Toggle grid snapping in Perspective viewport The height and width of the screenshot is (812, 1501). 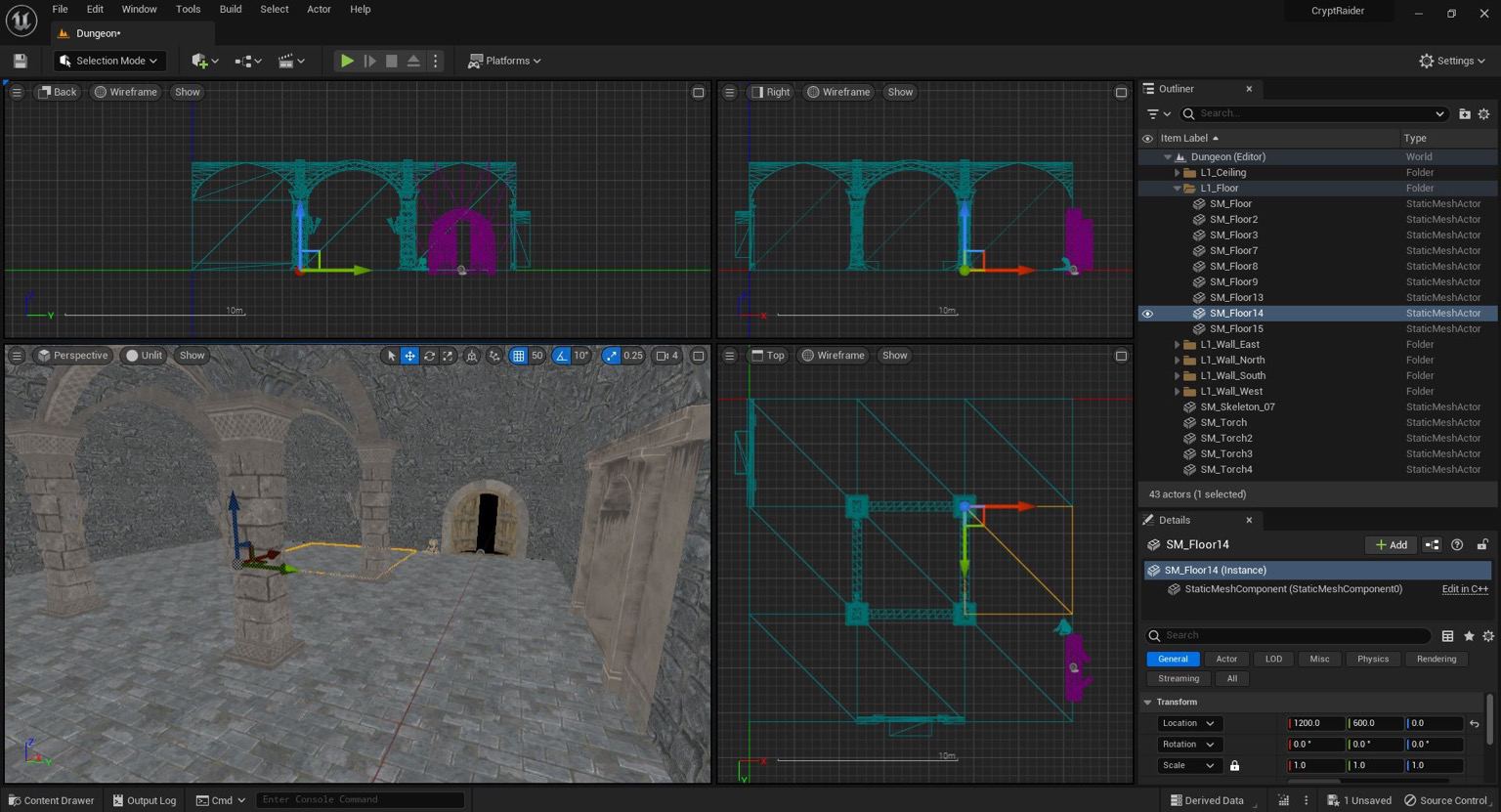tap(518, 356)
